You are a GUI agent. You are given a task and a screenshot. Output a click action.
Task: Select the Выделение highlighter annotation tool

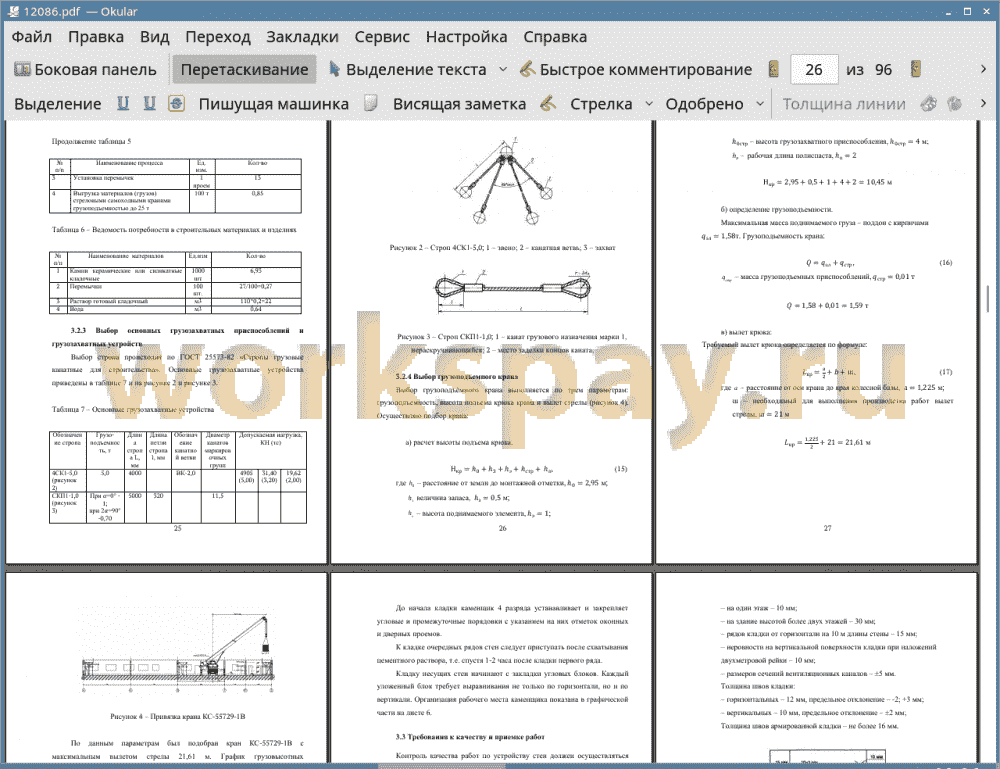(57, 104)
